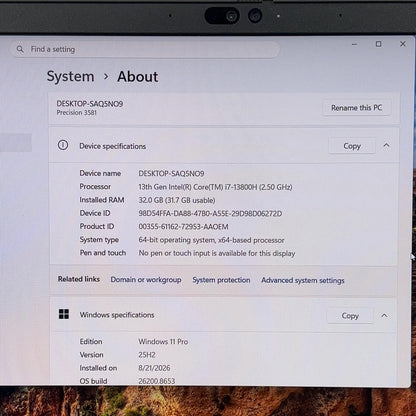Go back to System in breadcrumb
Image resolution: width=416 pixels, height=416 pixels.
[70, 76]
